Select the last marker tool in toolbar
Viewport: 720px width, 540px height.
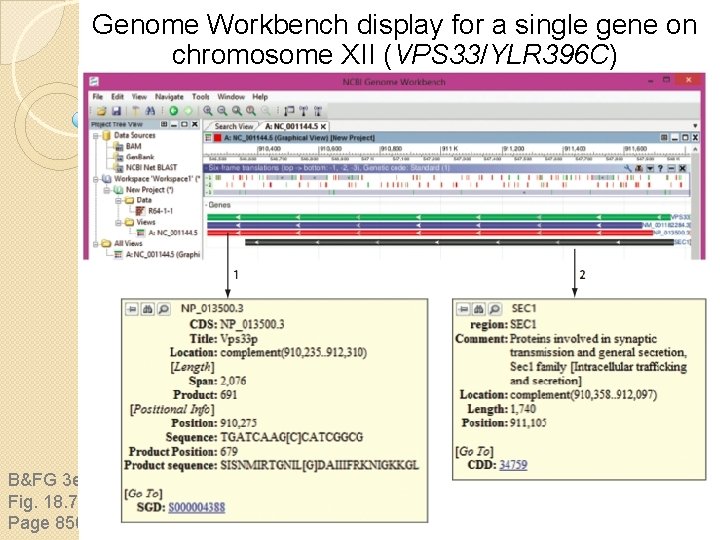[x=318, y=111]
